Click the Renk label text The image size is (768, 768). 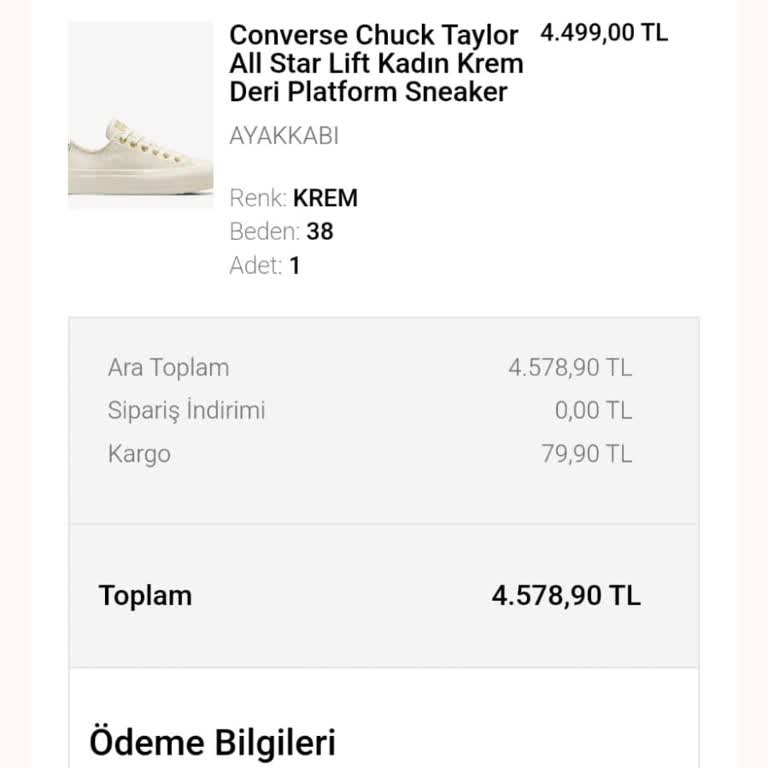pos(258,198)
